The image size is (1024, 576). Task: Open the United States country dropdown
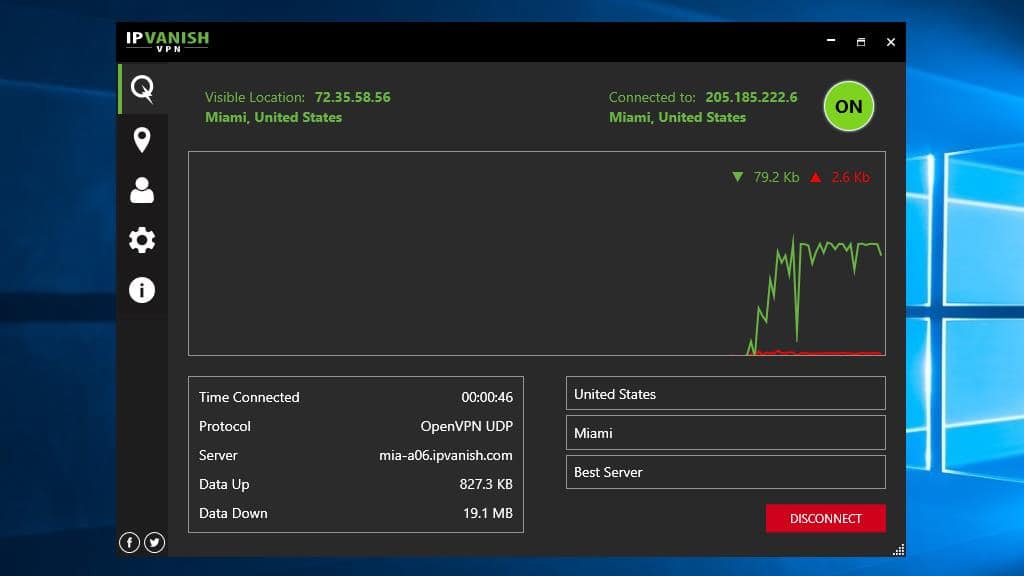click(726, 393)
